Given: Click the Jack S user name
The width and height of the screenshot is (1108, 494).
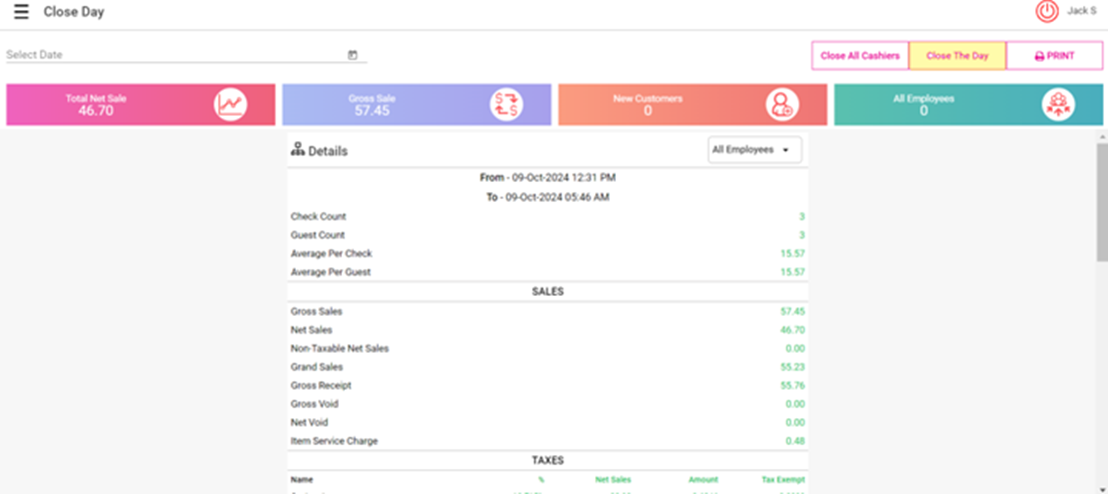Looking at the screenshot, I should (x=1081, y=11).
